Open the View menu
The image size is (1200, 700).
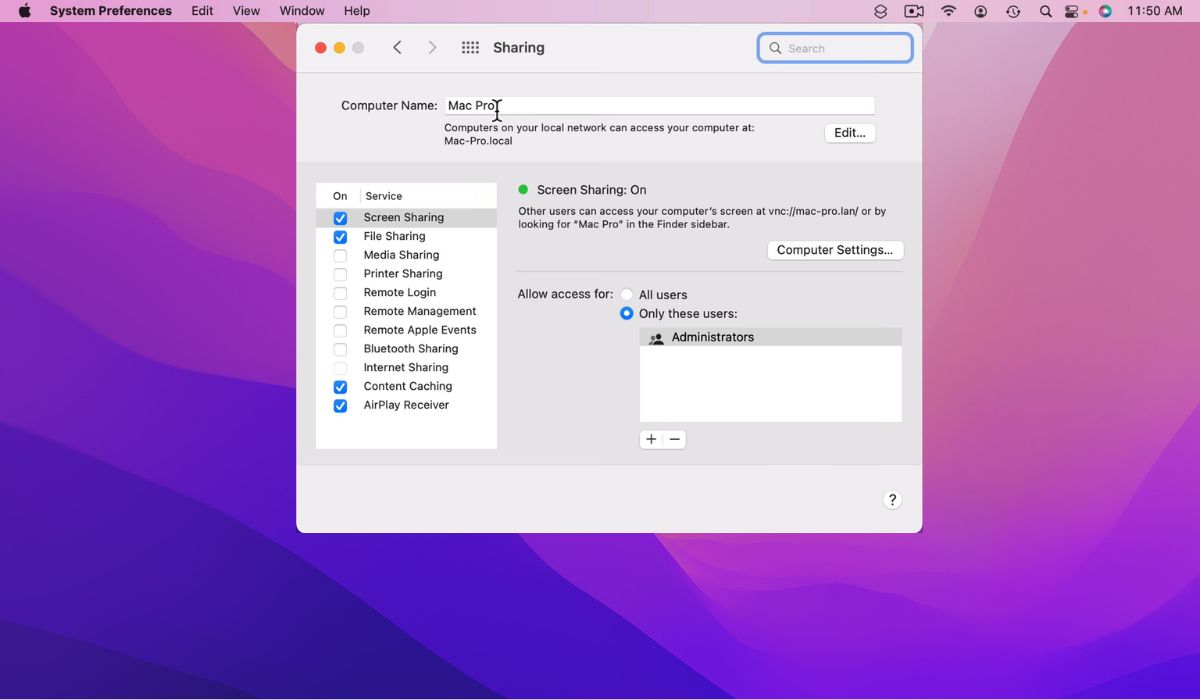[246, 11]
